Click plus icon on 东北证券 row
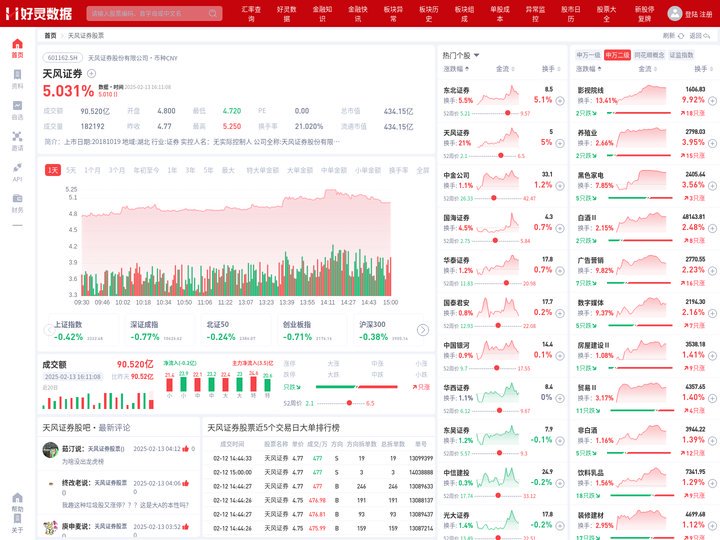 coord(560,101)
